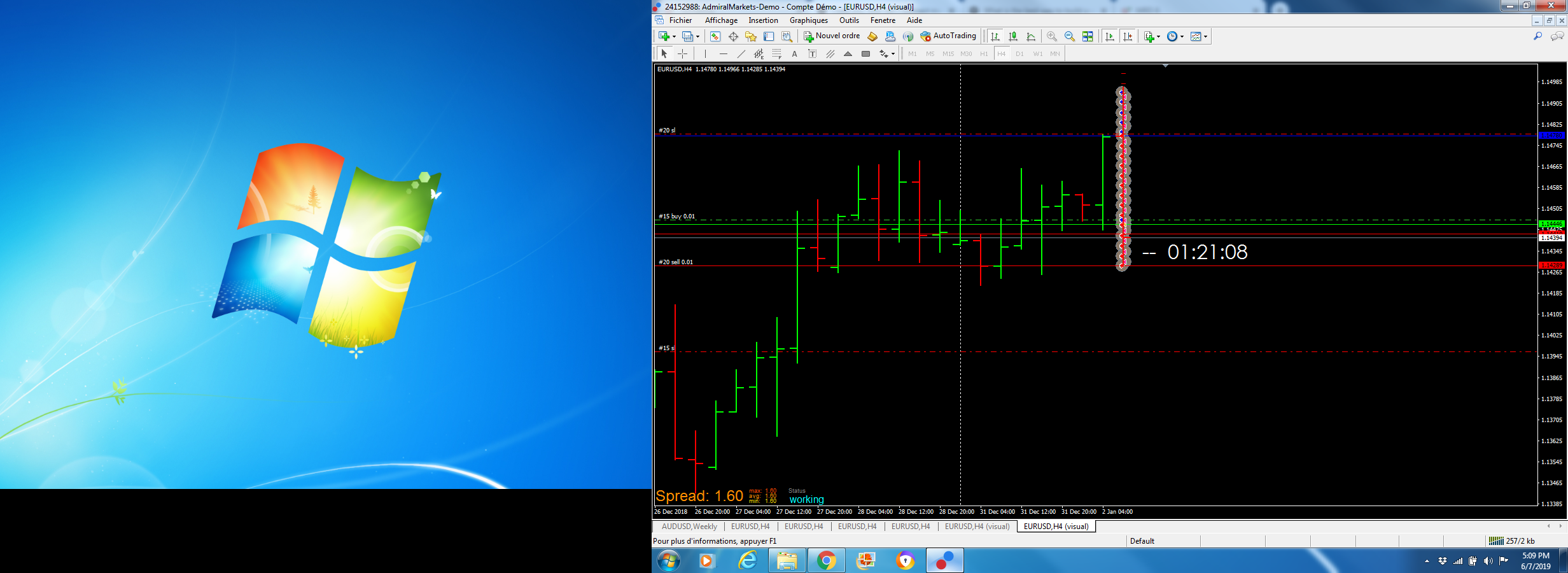Select the #20 sl order line

[x=1096, y=134]
